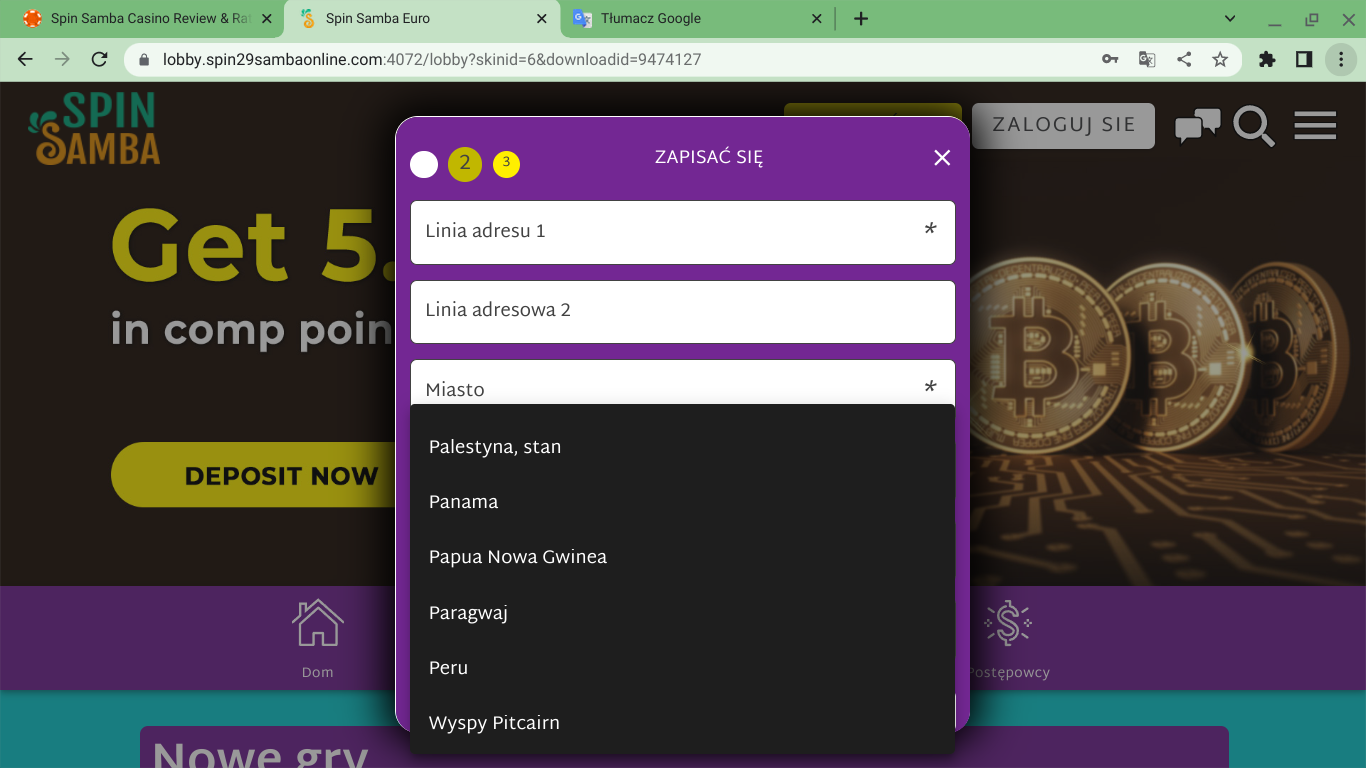The image size is (1366, 768).
Task: Click the reload page icon
Action: (99, 59)
